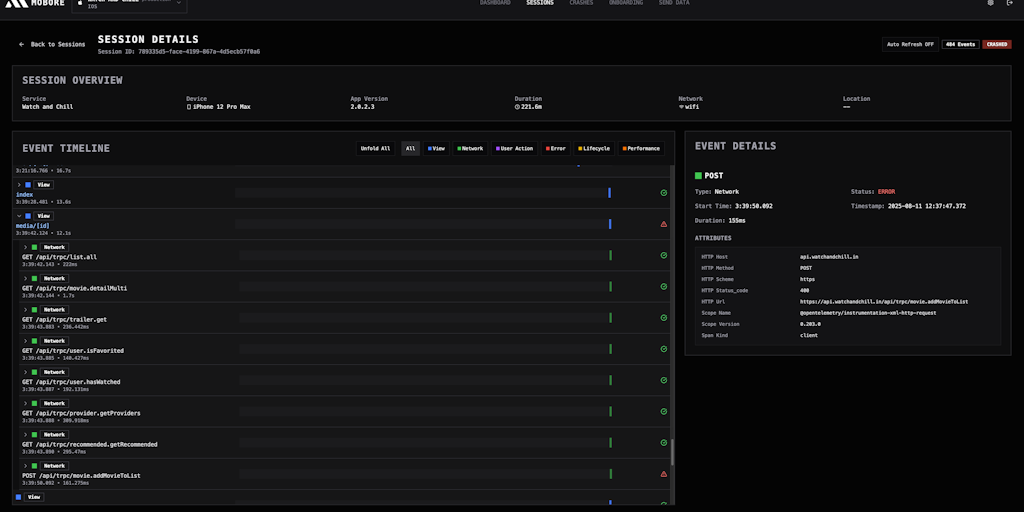Enable the Error event filter
1024x512 pixels.
pos(555,148)
